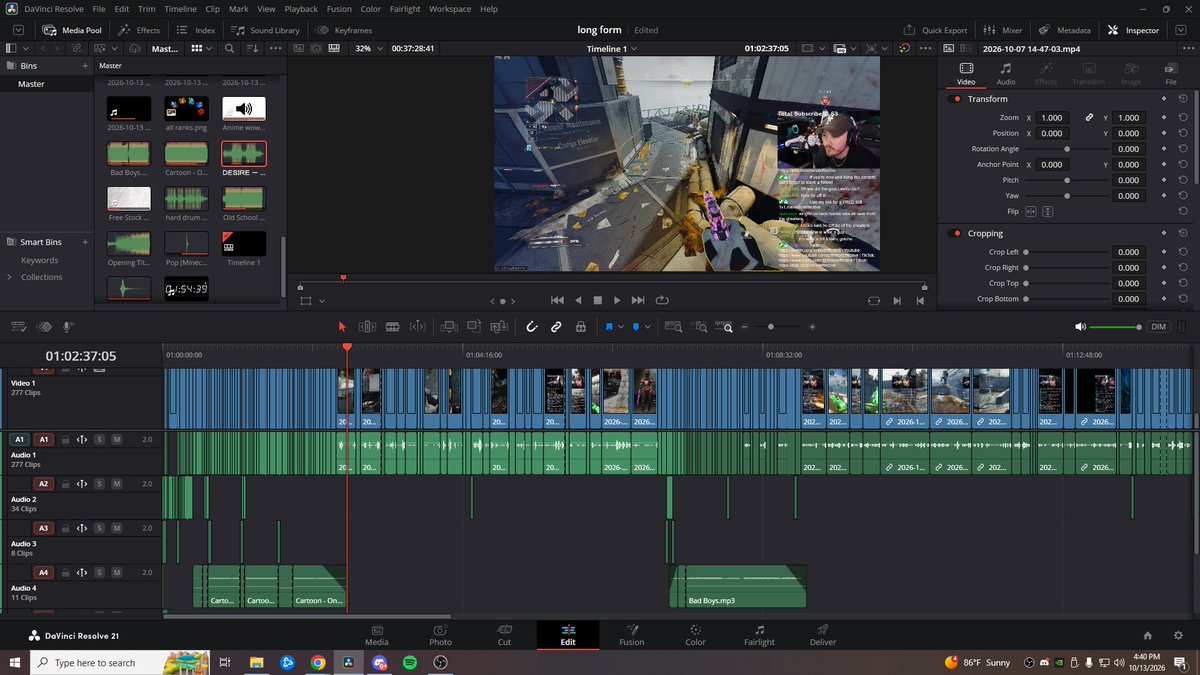
Task: Toggle the lock on Audio 3 track
Action: [66, 528]
